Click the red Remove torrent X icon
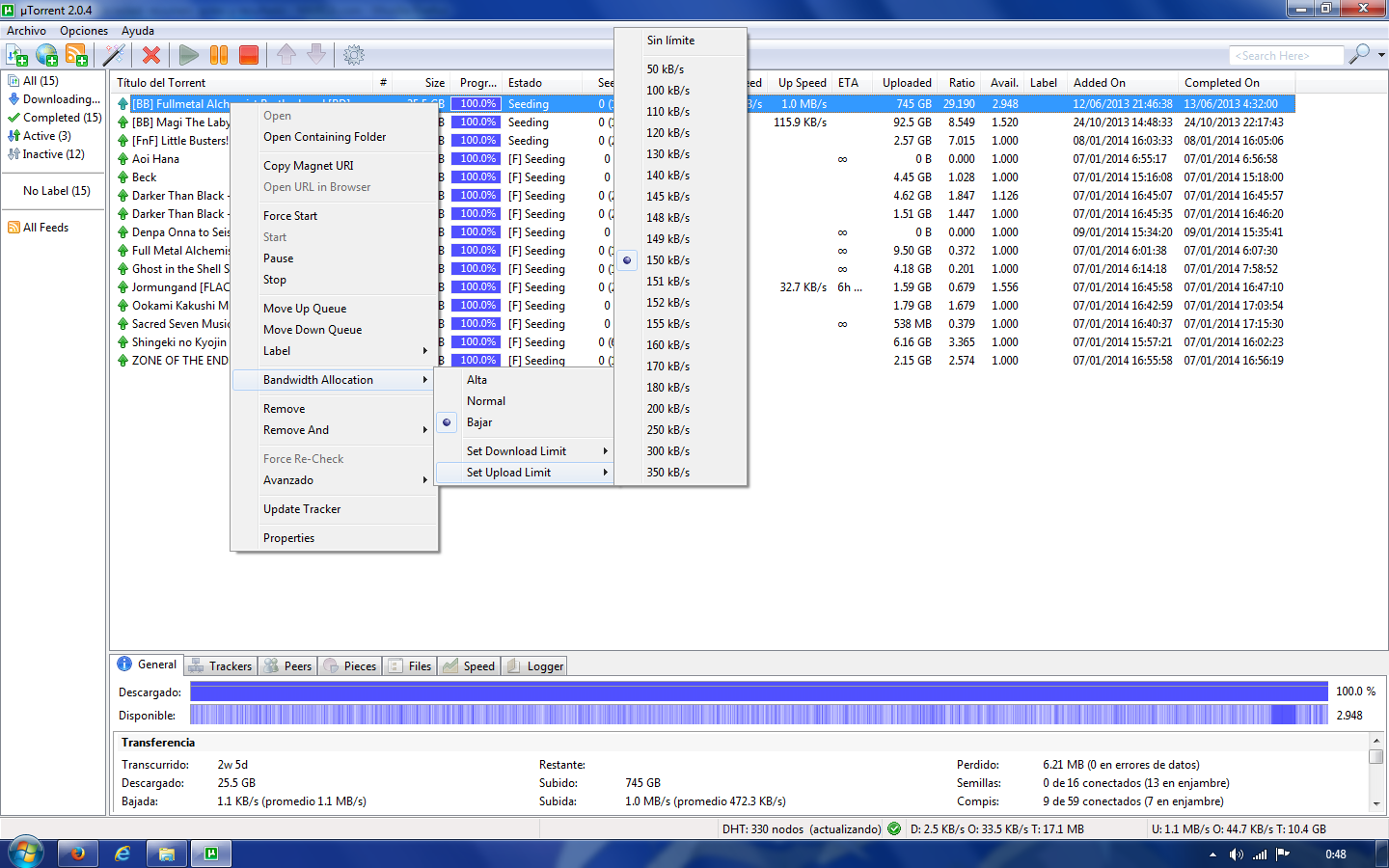 151,55
